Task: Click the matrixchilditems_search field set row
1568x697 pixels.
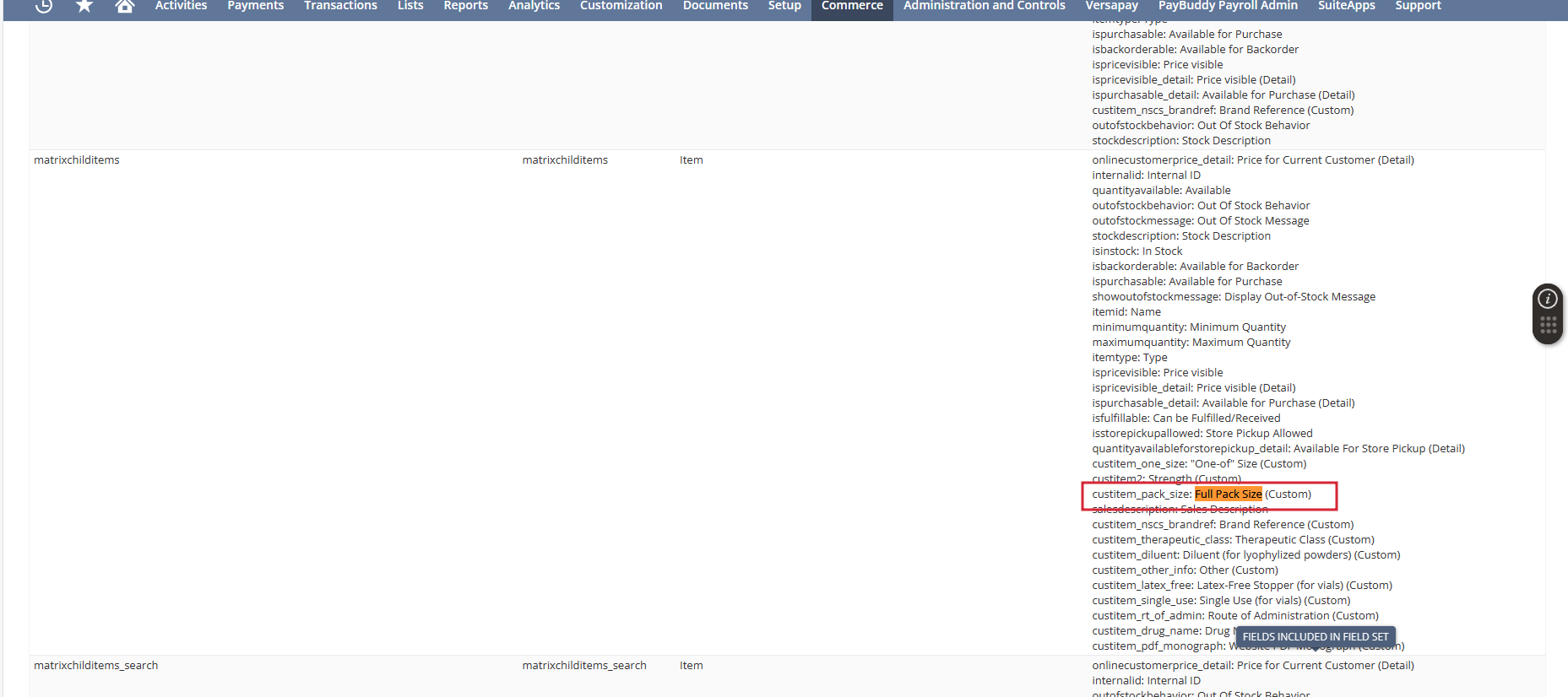Action: click(x=96, y=666)
